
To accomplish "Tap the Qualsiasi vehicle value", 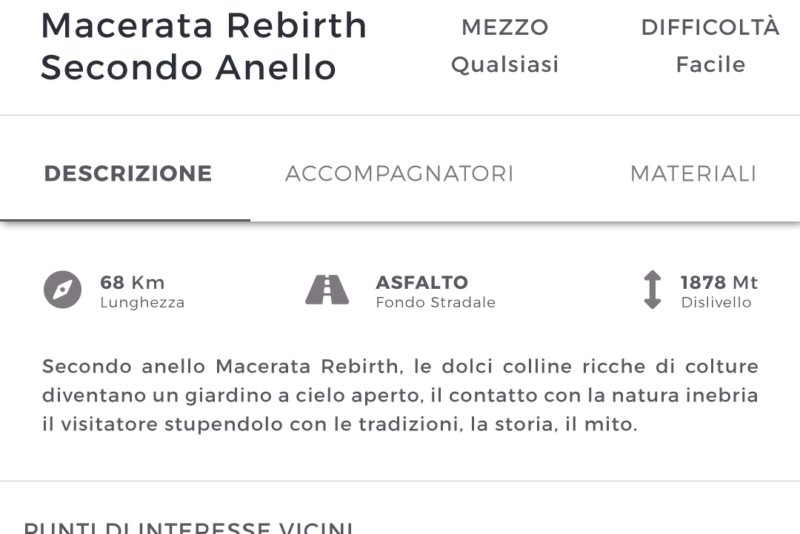I will tap(505, 65).
